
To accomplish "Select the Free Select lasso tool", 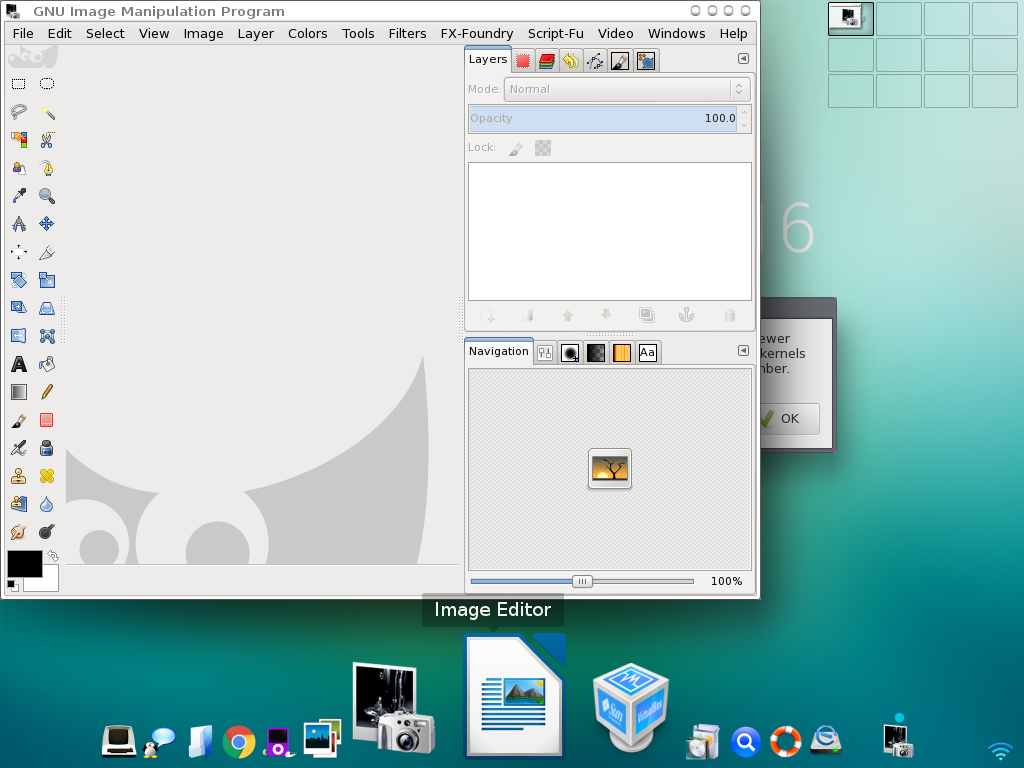I will [x=19, y=112].
